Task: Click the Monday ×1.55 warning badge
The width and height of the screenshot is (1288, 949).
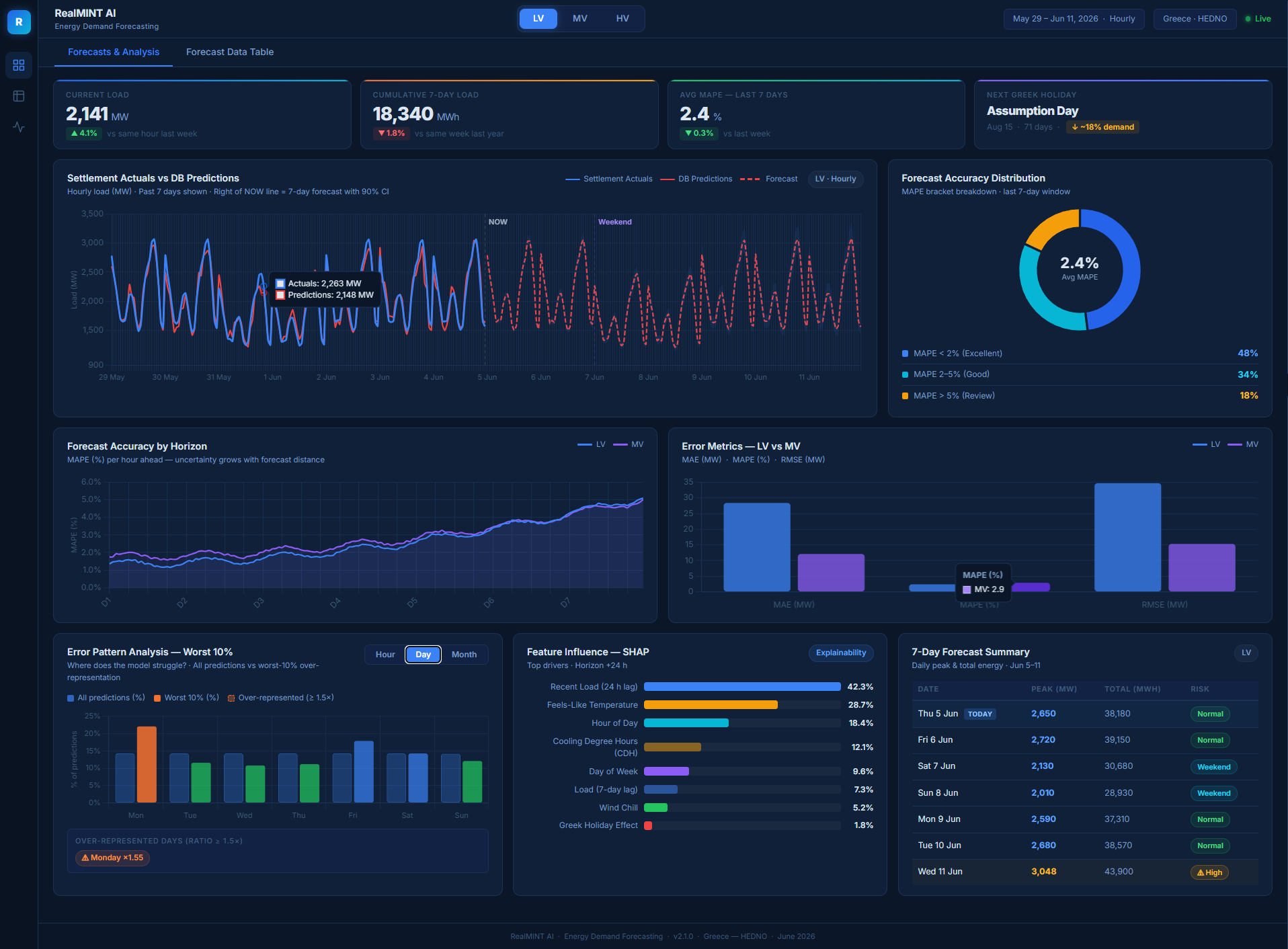Action: pyautogui.click(x=112, y=858)
